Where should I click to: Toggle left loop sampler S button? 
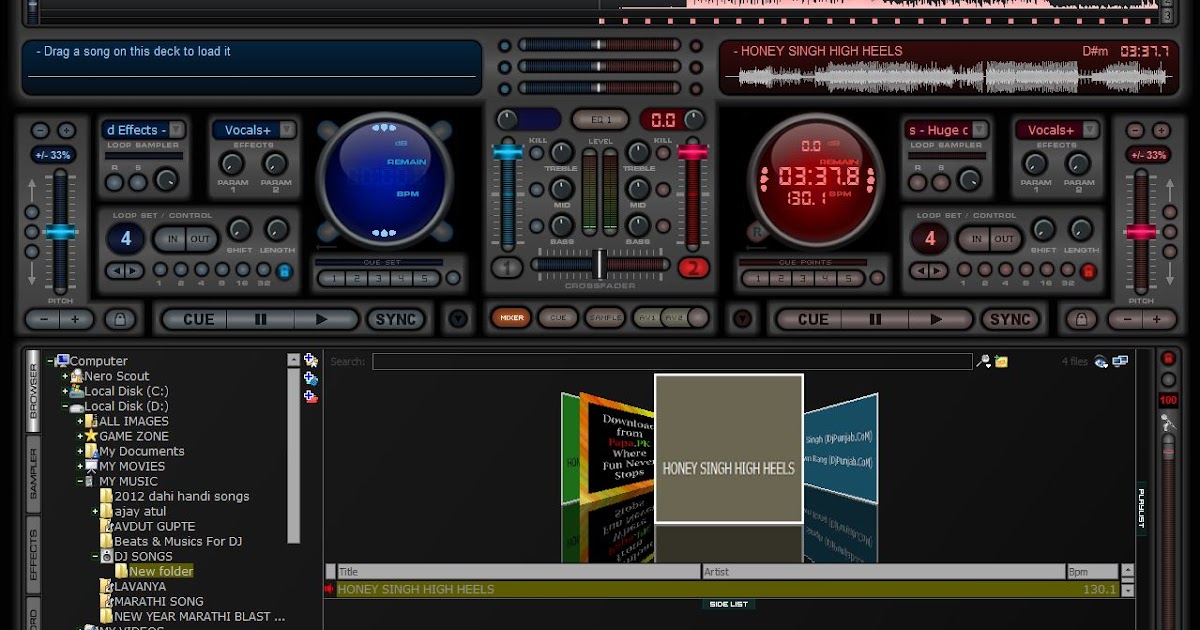tap(139, 182)
